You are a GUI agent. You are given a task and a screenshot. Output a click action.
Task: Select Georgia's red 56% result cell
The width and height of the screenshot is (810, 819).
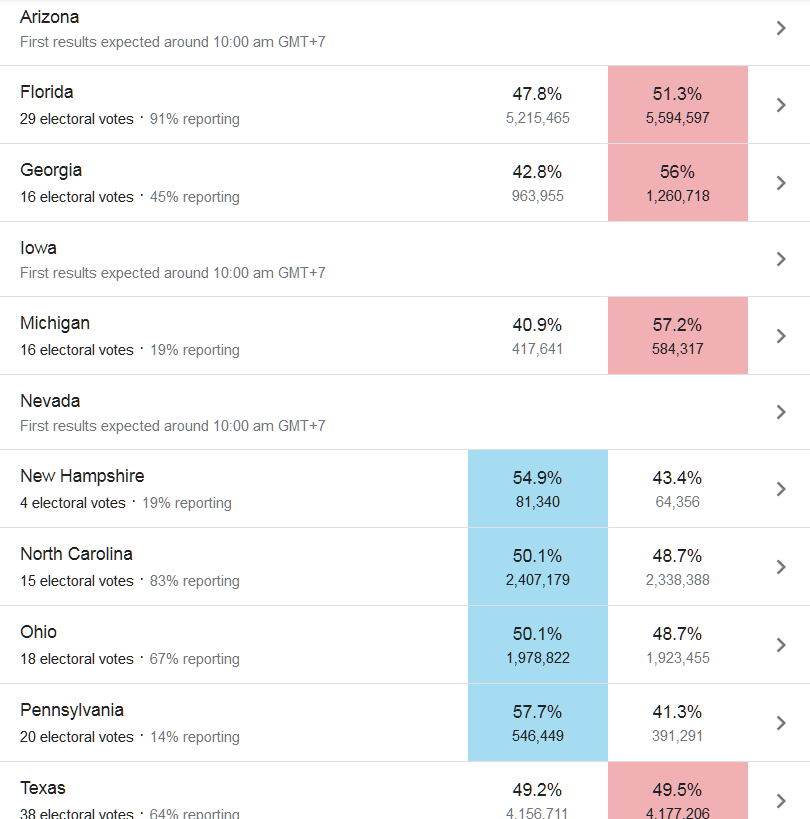(678, 183)
